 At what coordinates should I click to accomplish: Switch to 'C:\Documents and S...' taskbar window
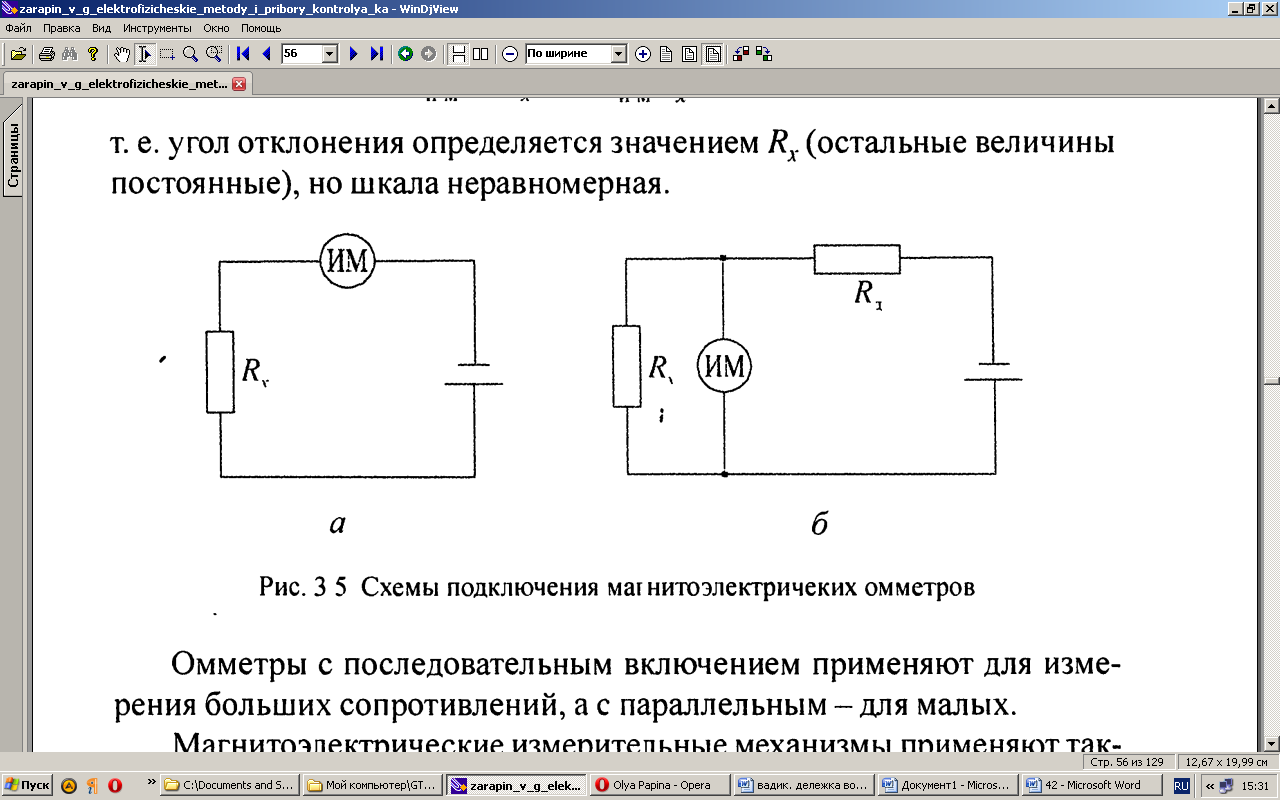[230, 785]
